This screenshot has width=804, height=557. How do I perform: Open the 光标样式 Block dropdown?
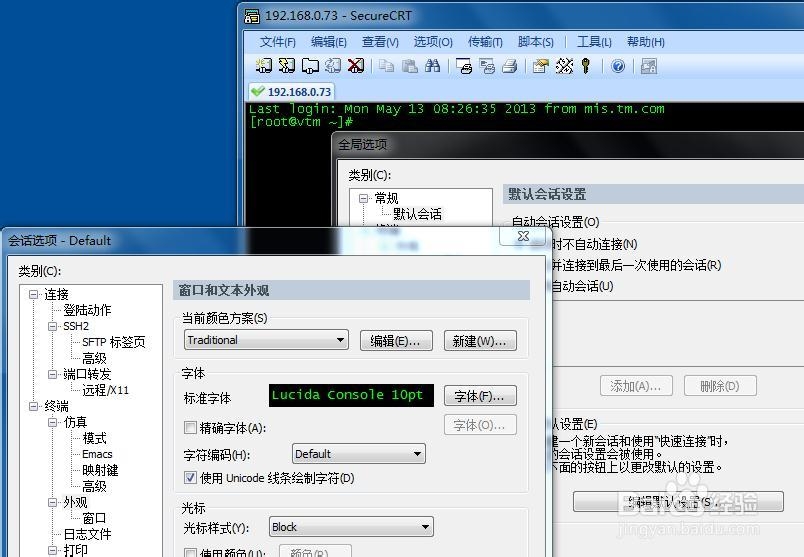pos(351,527)
